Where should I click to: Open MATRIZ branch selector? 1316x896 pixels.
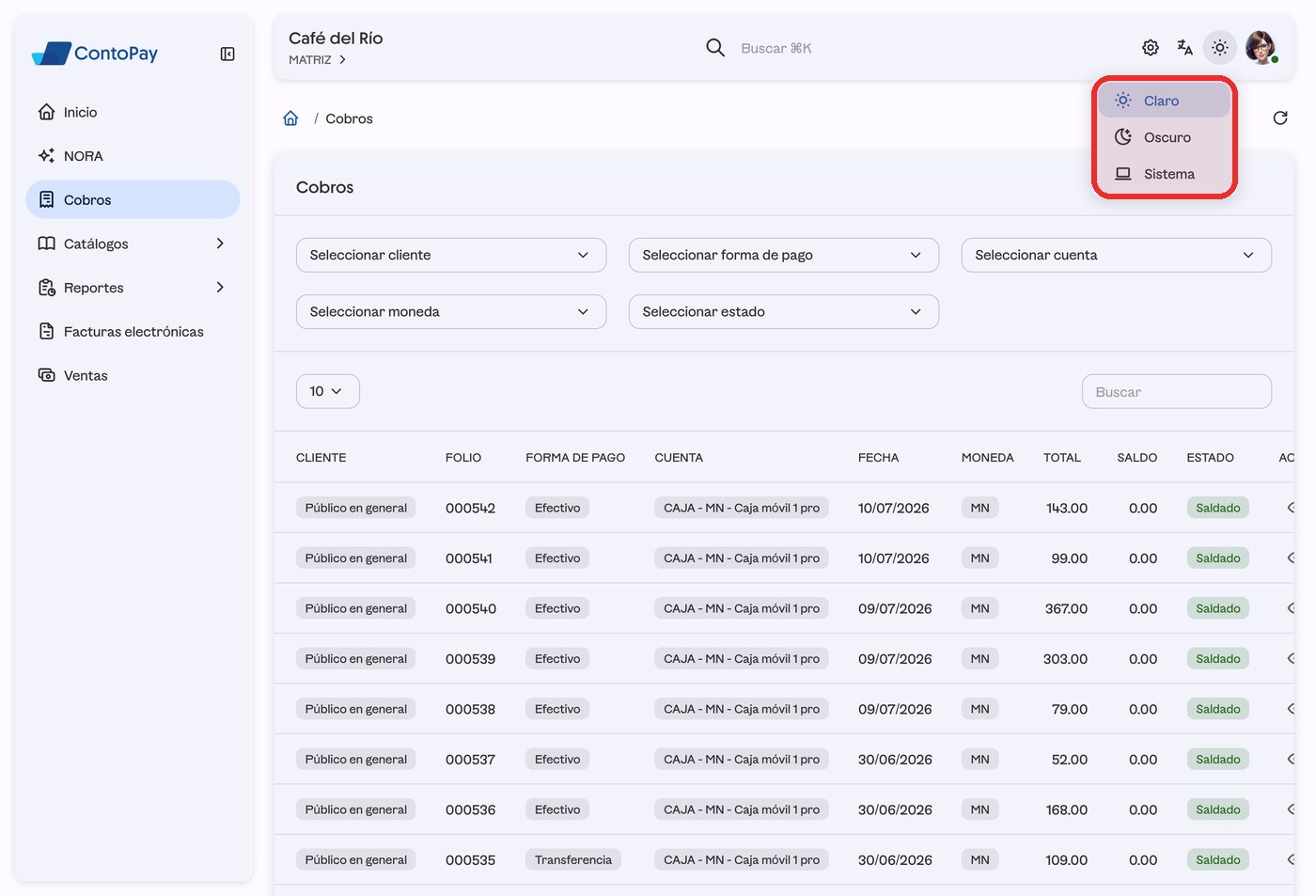[318, 59]
